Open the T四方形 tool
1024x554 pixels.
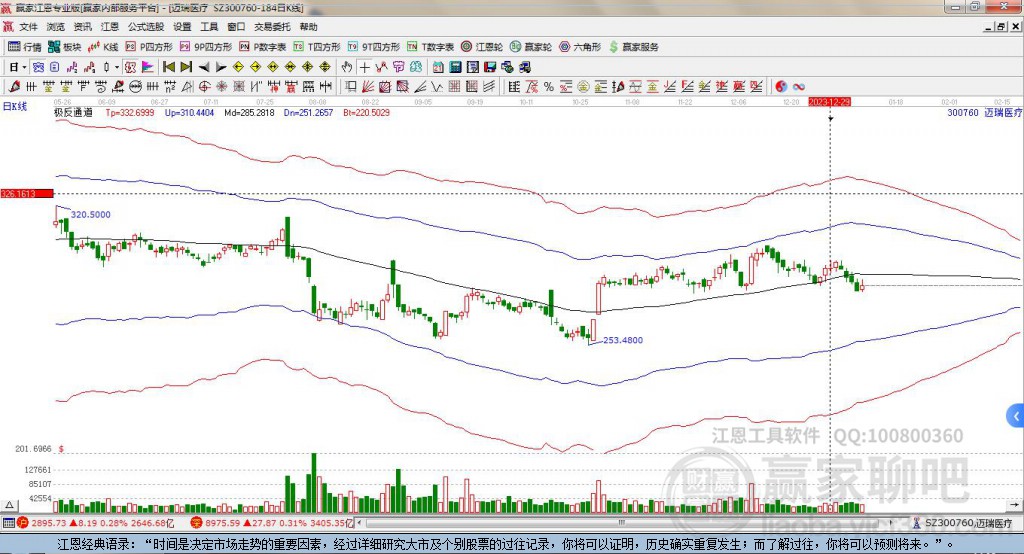click(316, 47)
